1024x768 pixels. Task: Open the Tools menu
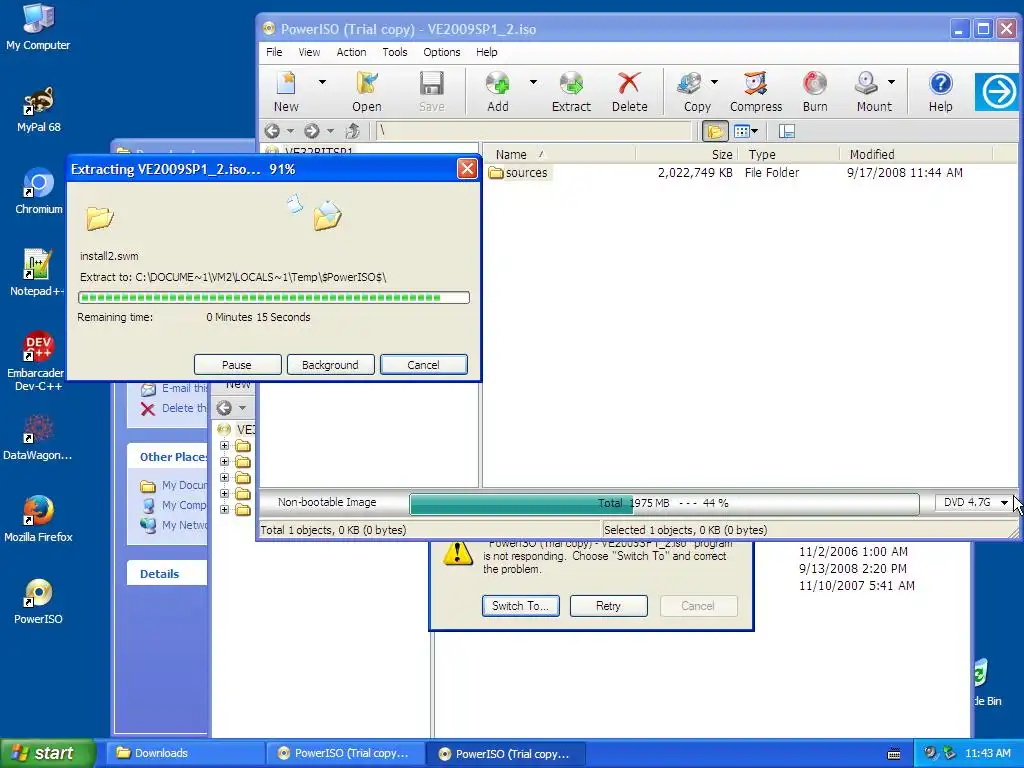(394, 52)
